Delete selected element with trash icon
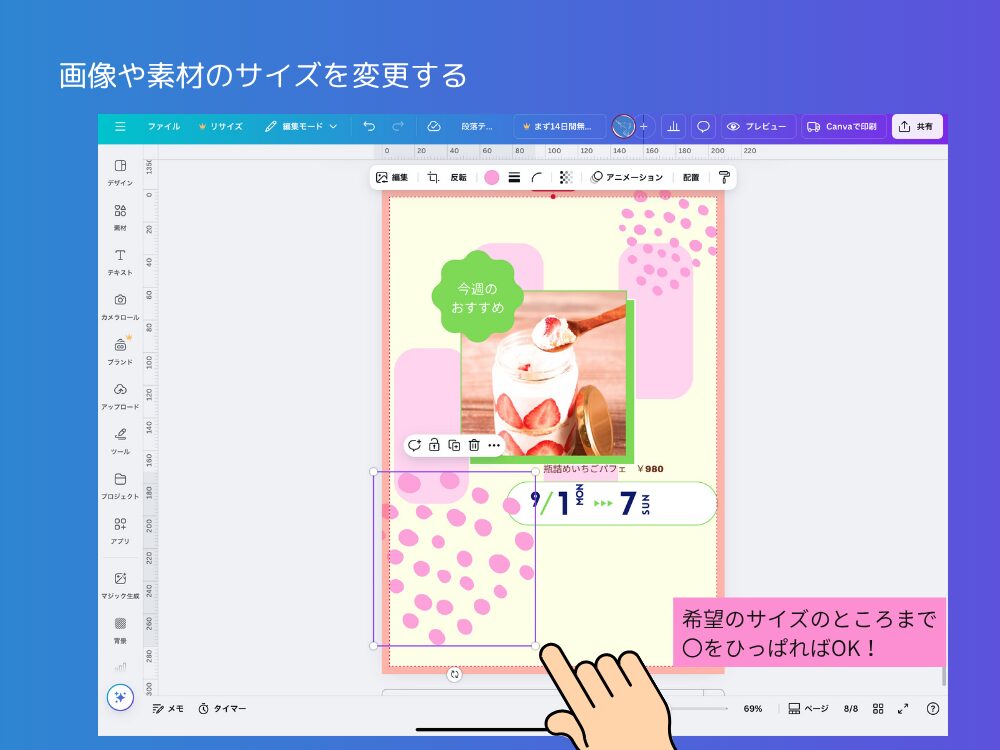Screen dimensions: 1000x750 click(474, 445)
